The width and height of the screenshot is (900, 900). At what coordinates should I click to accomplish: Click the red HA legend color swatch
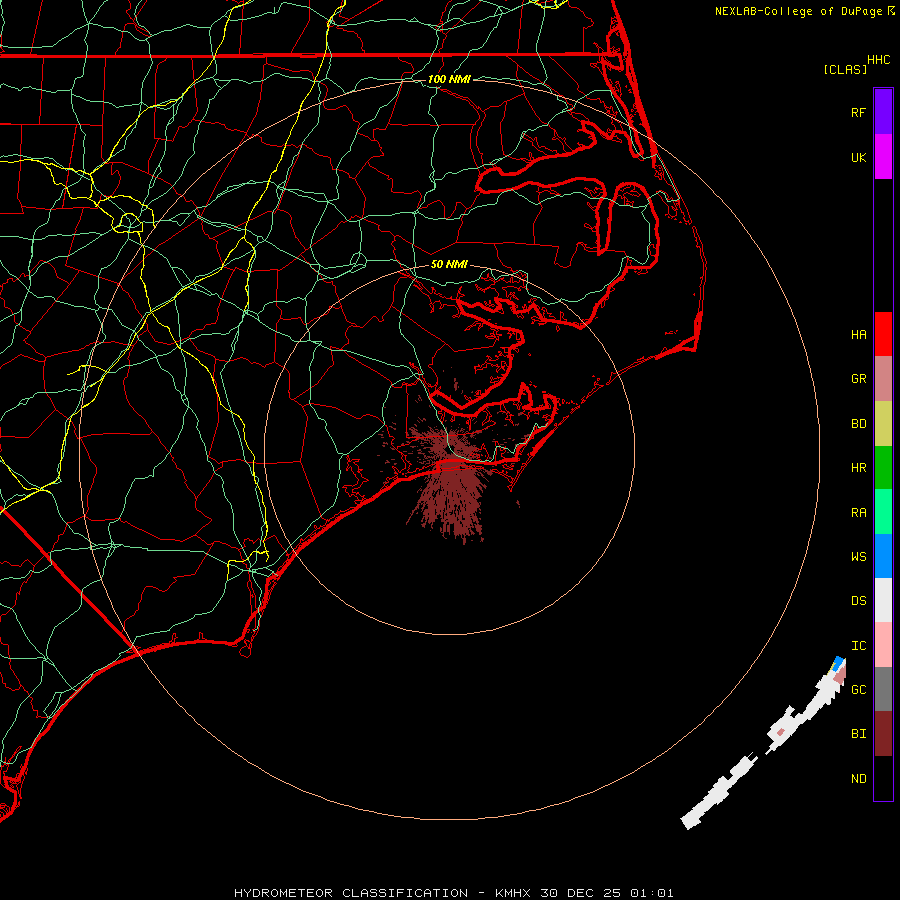(x=883, y=334)
